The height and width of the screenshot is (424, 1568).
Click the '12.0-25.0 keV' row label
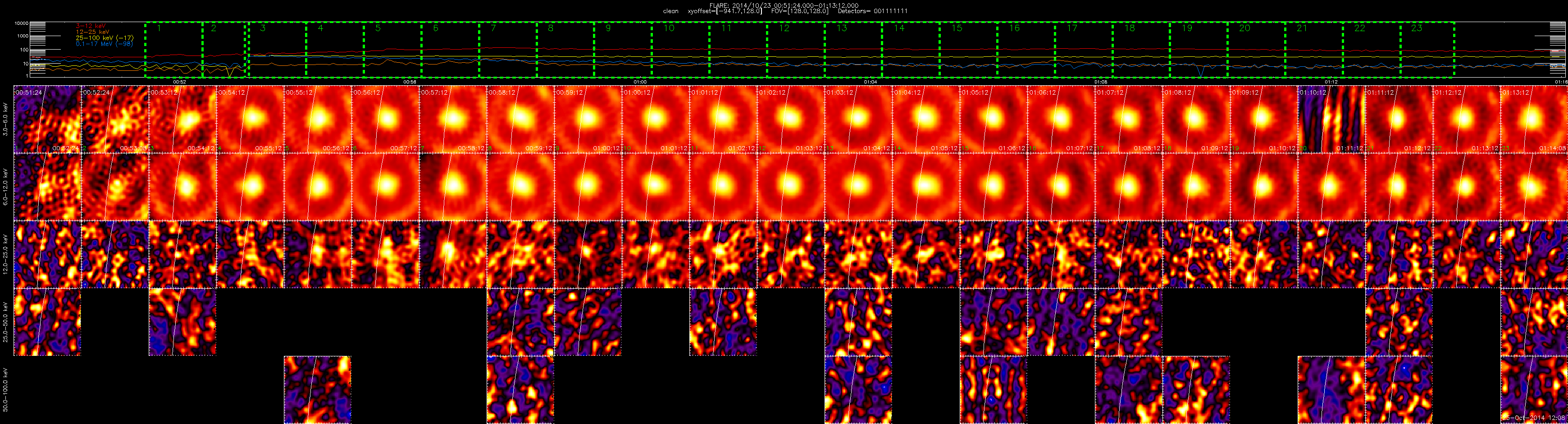click(5, 255)
